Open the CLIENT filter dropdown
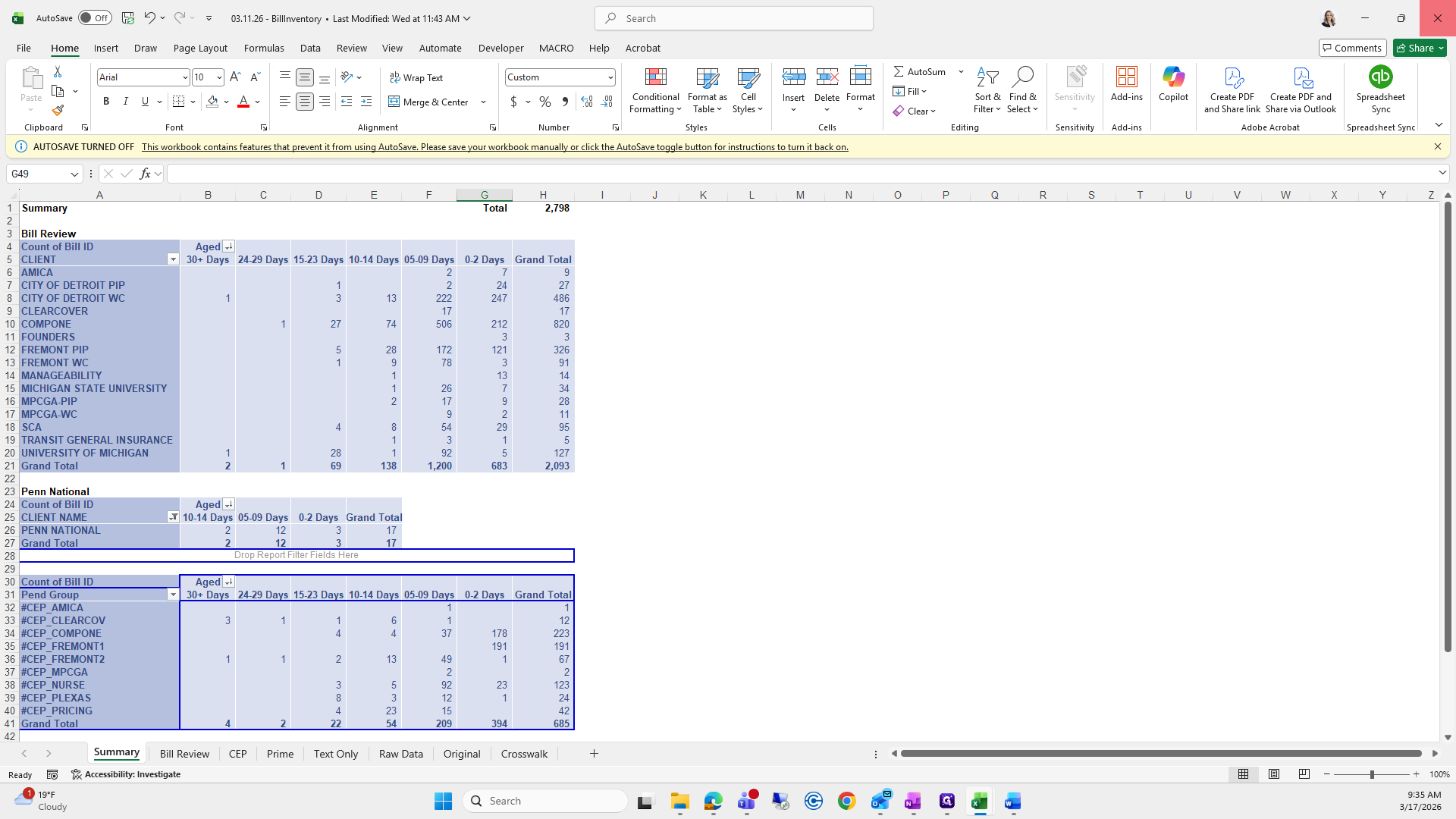The width and height of the screenshot is (1456, 819). tap(173, 259)
